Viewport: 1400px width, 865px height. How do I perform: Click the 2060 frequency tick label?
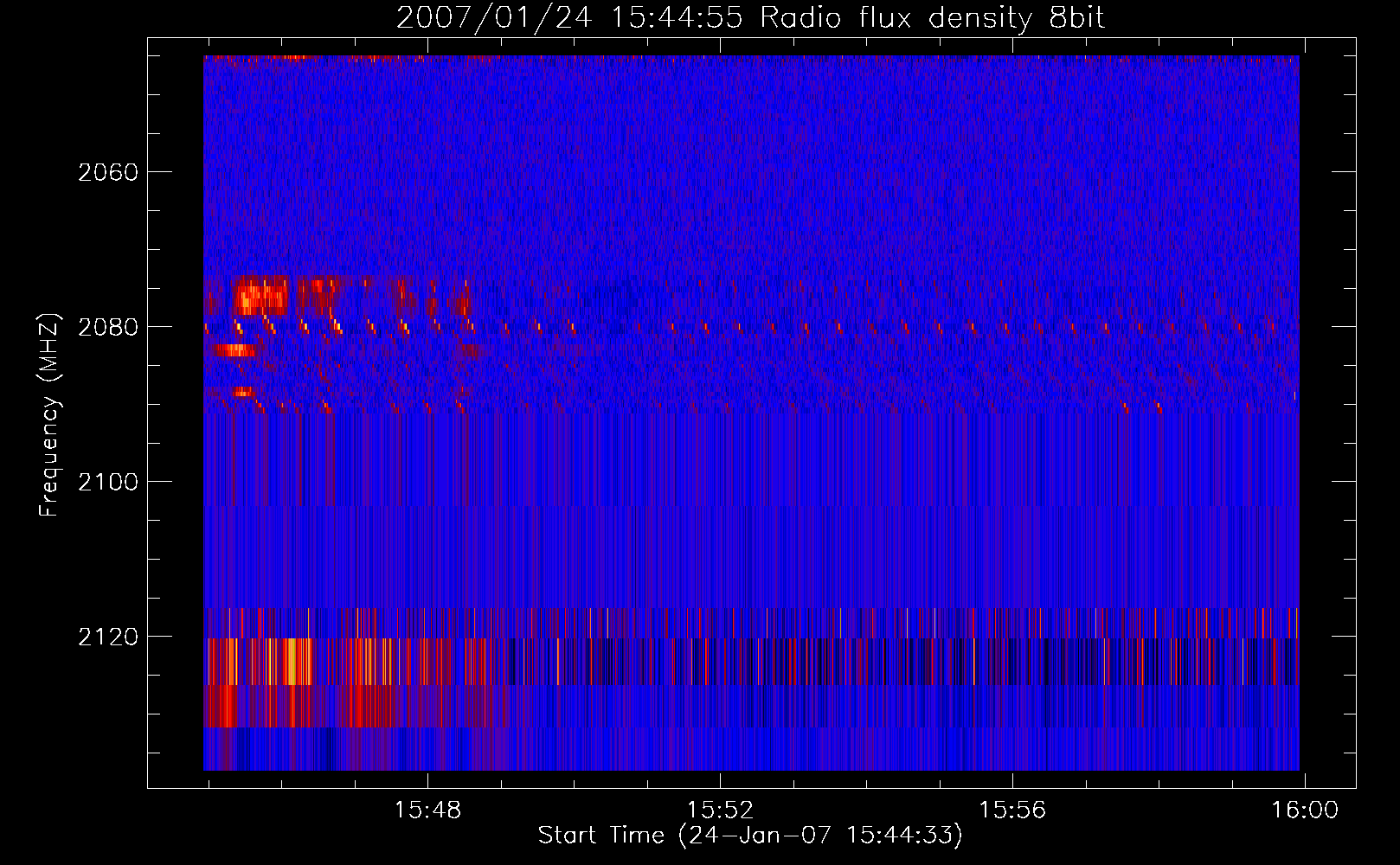(x=108, y=172)
